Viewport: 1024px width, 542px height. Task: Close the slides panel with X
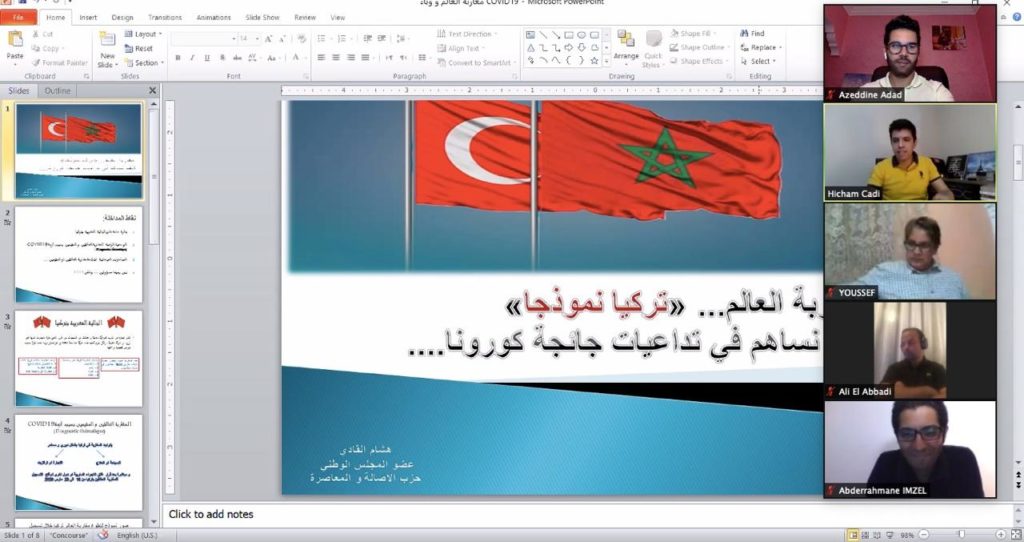pyautogui.click(x=153, y=91)
